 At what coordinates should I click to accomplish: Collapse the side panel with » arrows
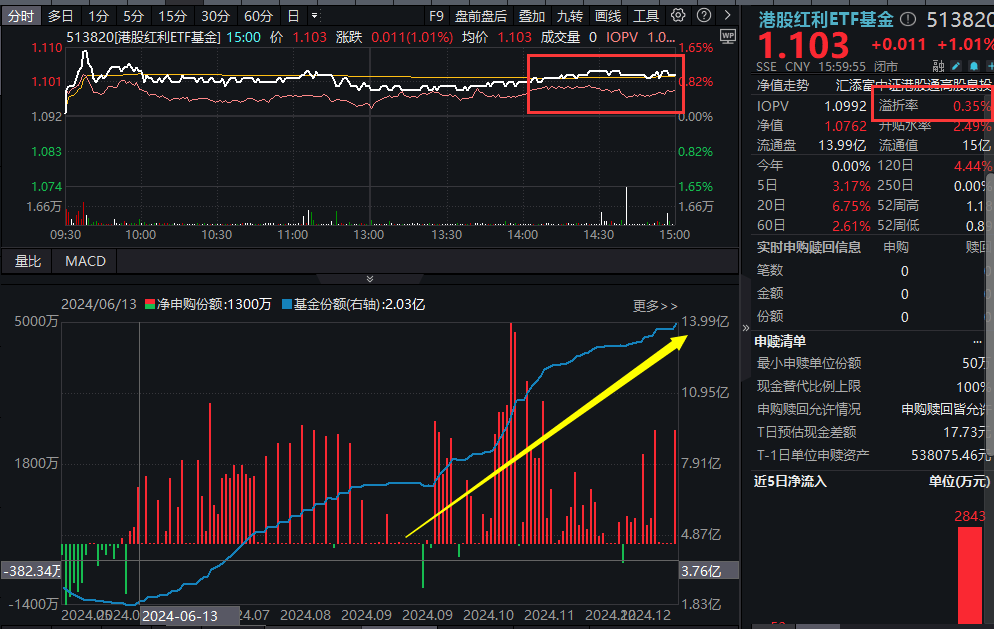pyautogui.click(x=746, y=328)
